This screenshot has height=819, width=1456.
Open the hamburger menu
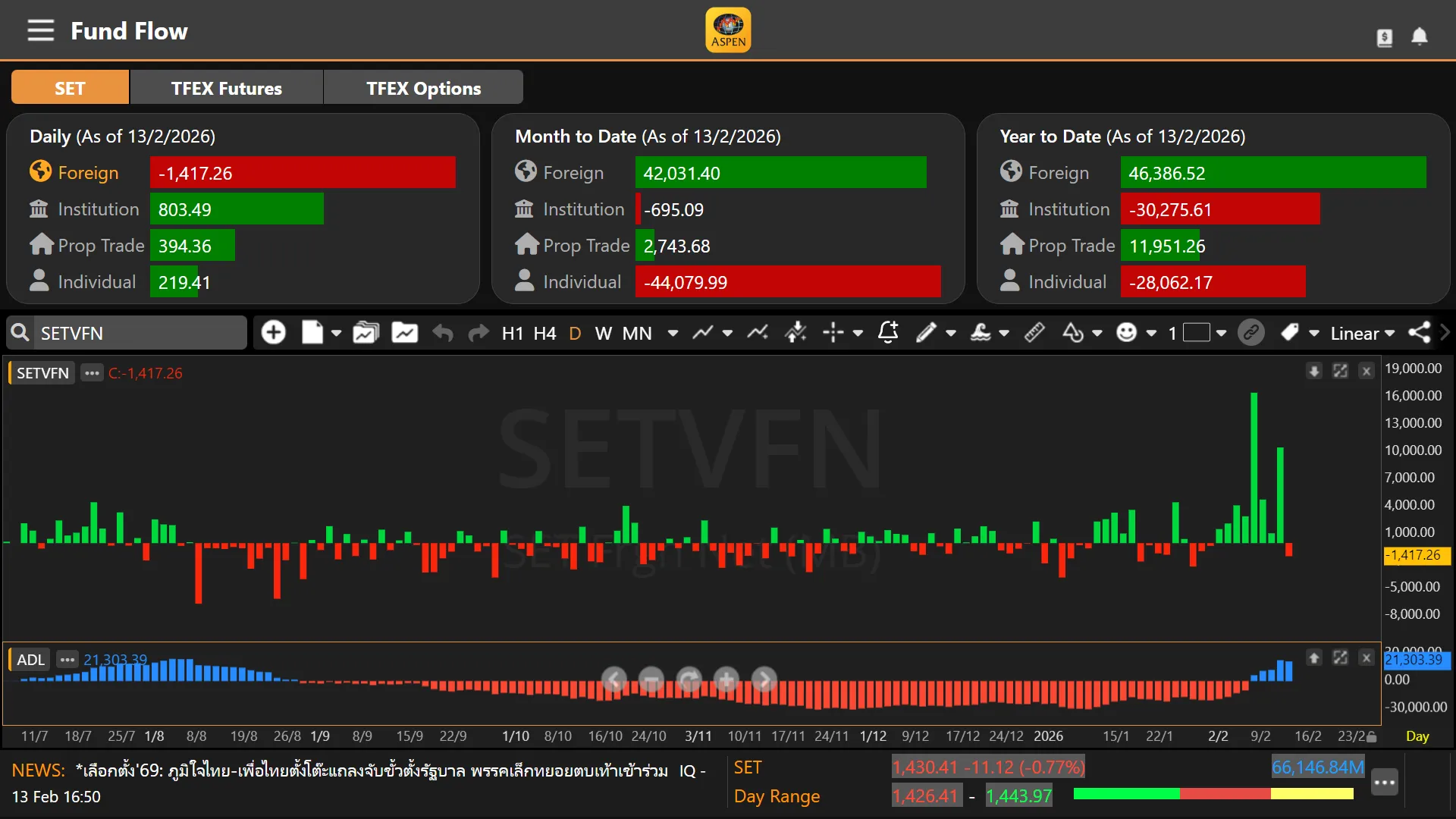pyautogui.click(x=41, y=31)
